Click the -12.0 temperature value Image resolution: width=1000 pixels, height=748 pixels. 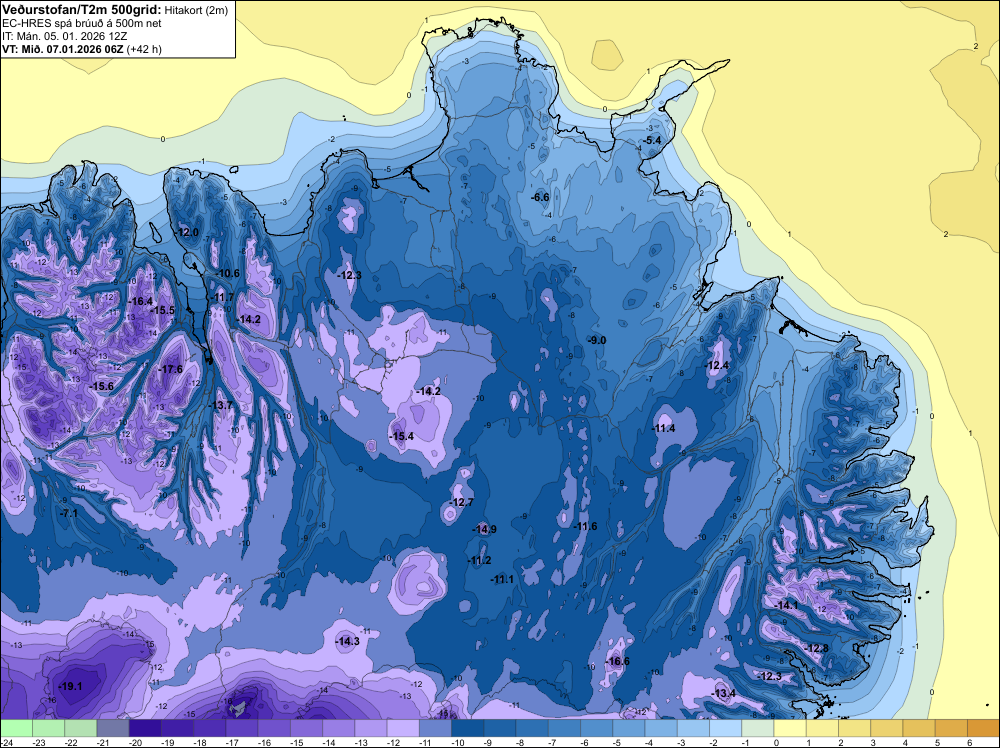[x=187, y=233]
